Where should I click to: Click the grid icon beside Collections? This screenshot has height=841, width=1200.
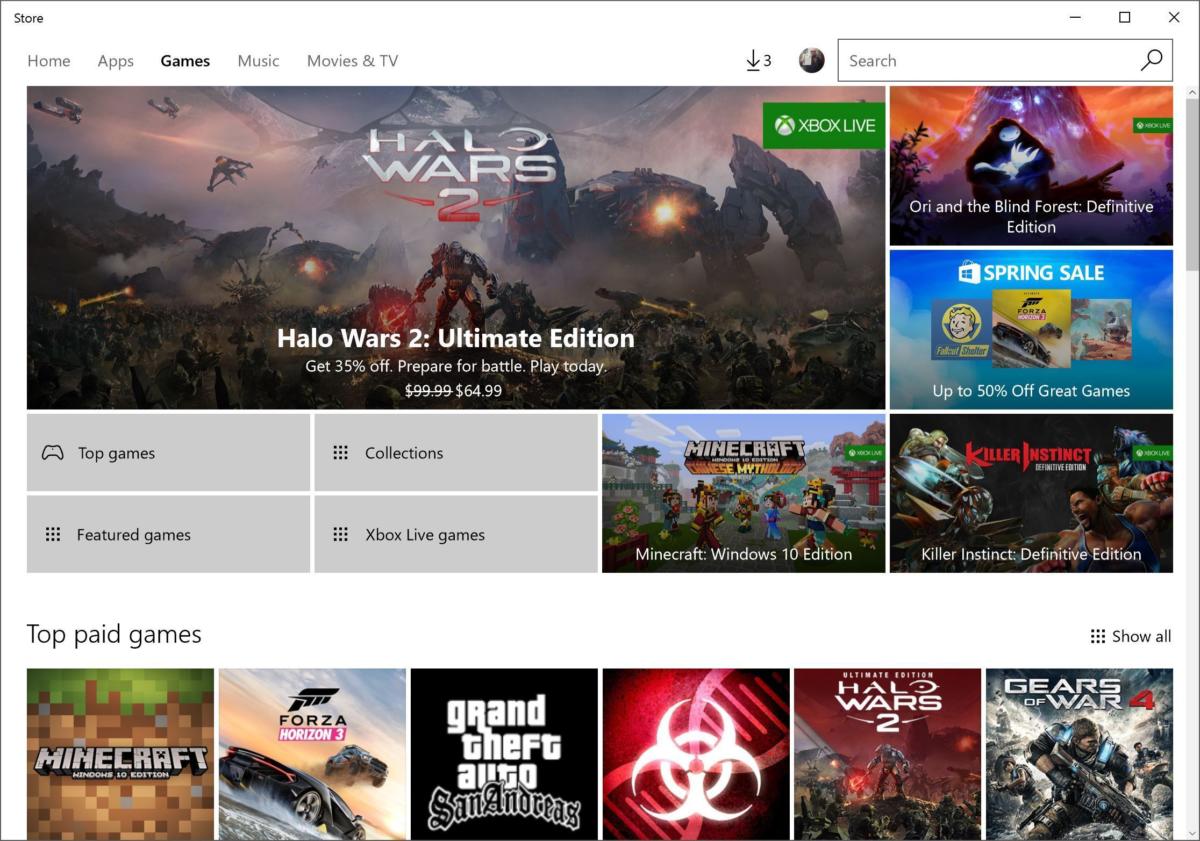[340, 453]
